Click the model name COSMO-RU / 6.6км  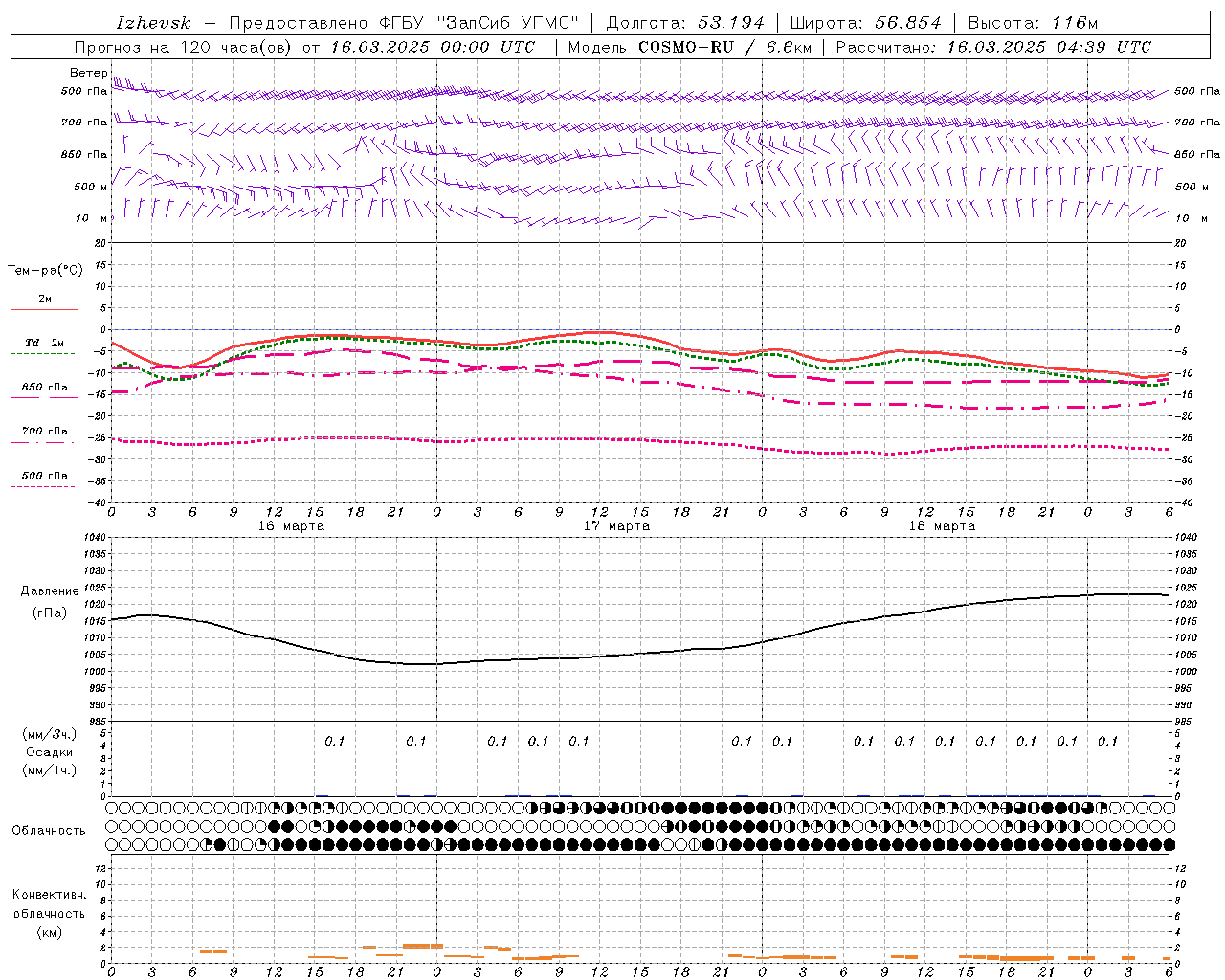[724, 47]
